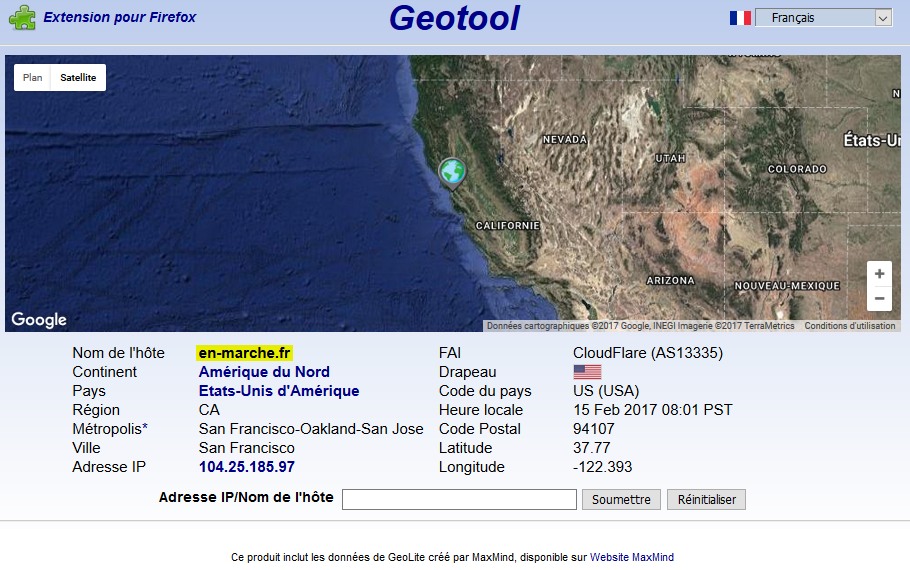Open the Amérique du Nord continent link
The width and height of the screenshot is (910, 570).
264,372
